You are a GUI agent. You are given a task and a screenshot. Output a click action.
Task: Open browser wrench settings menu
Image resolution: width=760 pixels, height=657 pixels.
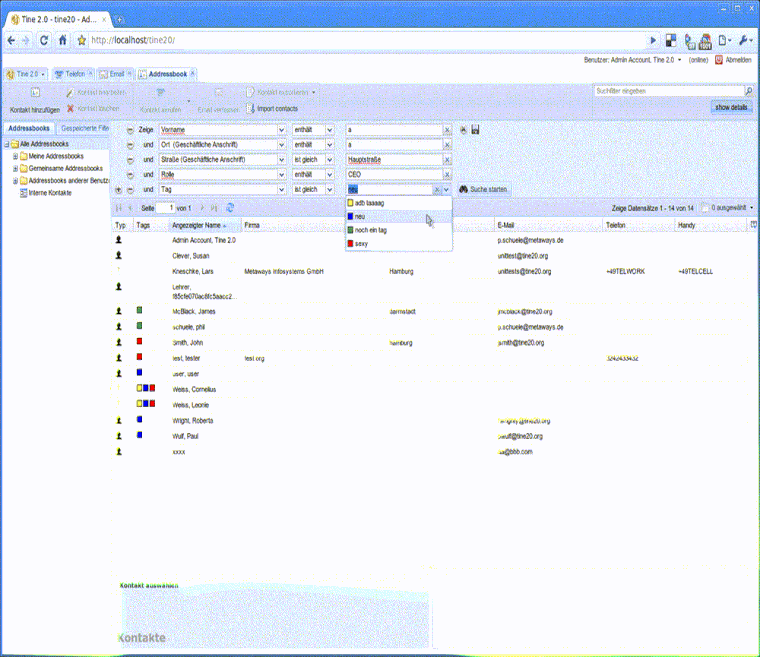tap(745, 40)
